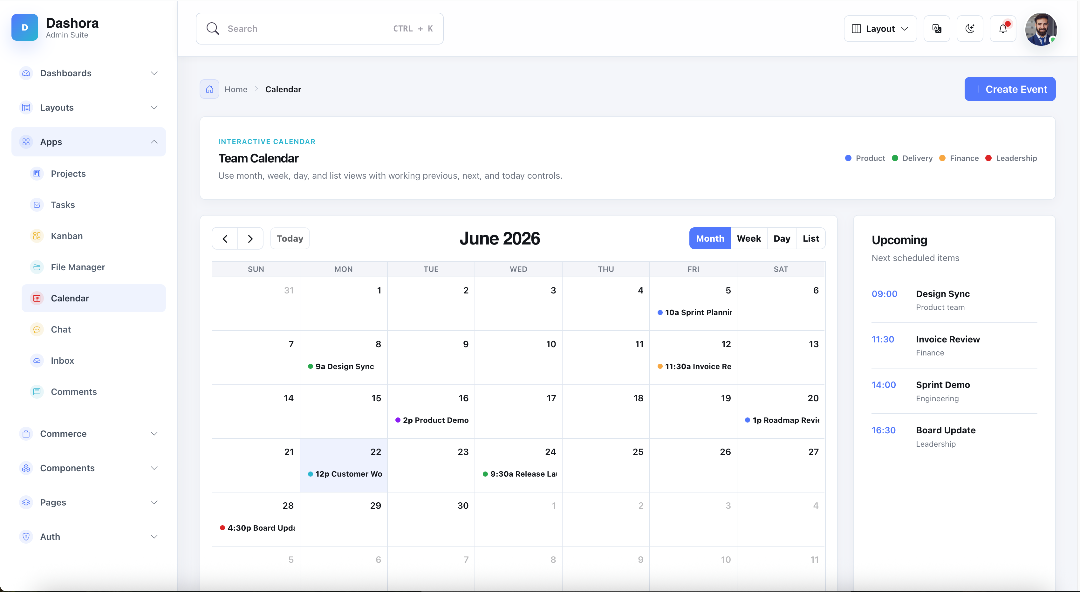Click the Search input field
The width and height of the screenshot is (1080, 592).
(x=320, y=28)
